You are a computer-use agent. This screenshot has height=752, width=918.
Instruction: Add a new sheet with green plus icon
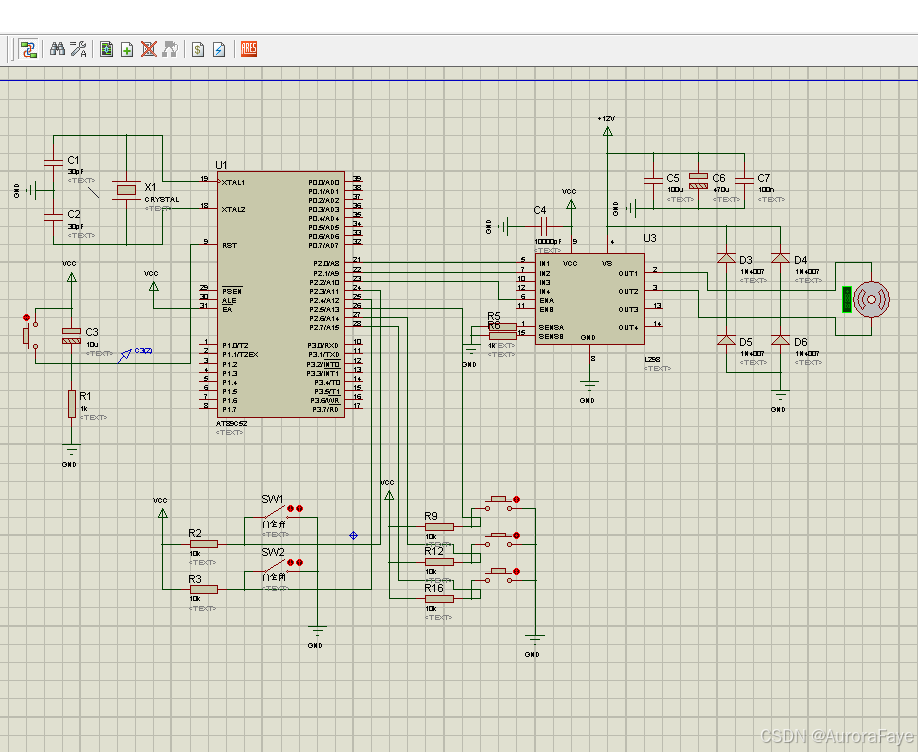pyautogui.click(x=127, y=49)
